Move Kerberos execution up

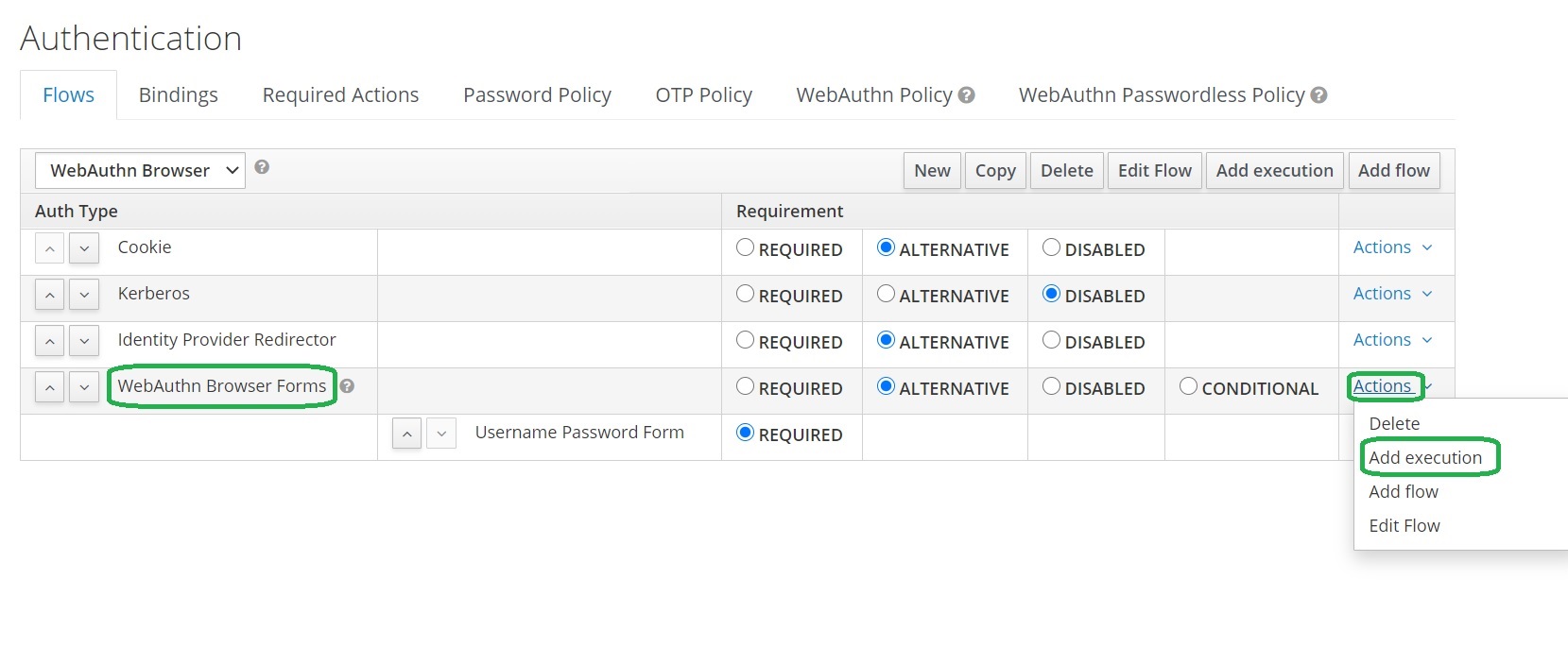50,295
